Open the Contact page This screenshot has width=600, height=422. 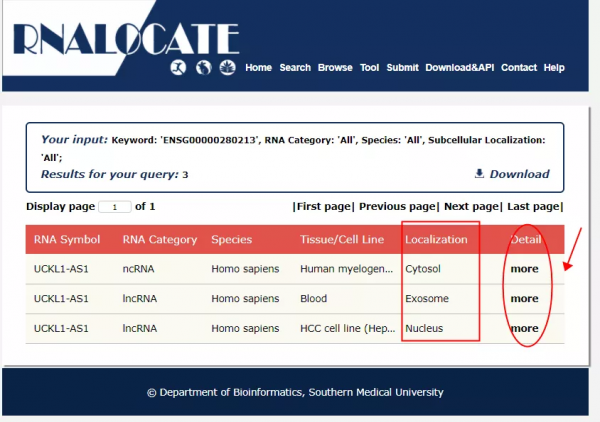(x=519, y=68)
